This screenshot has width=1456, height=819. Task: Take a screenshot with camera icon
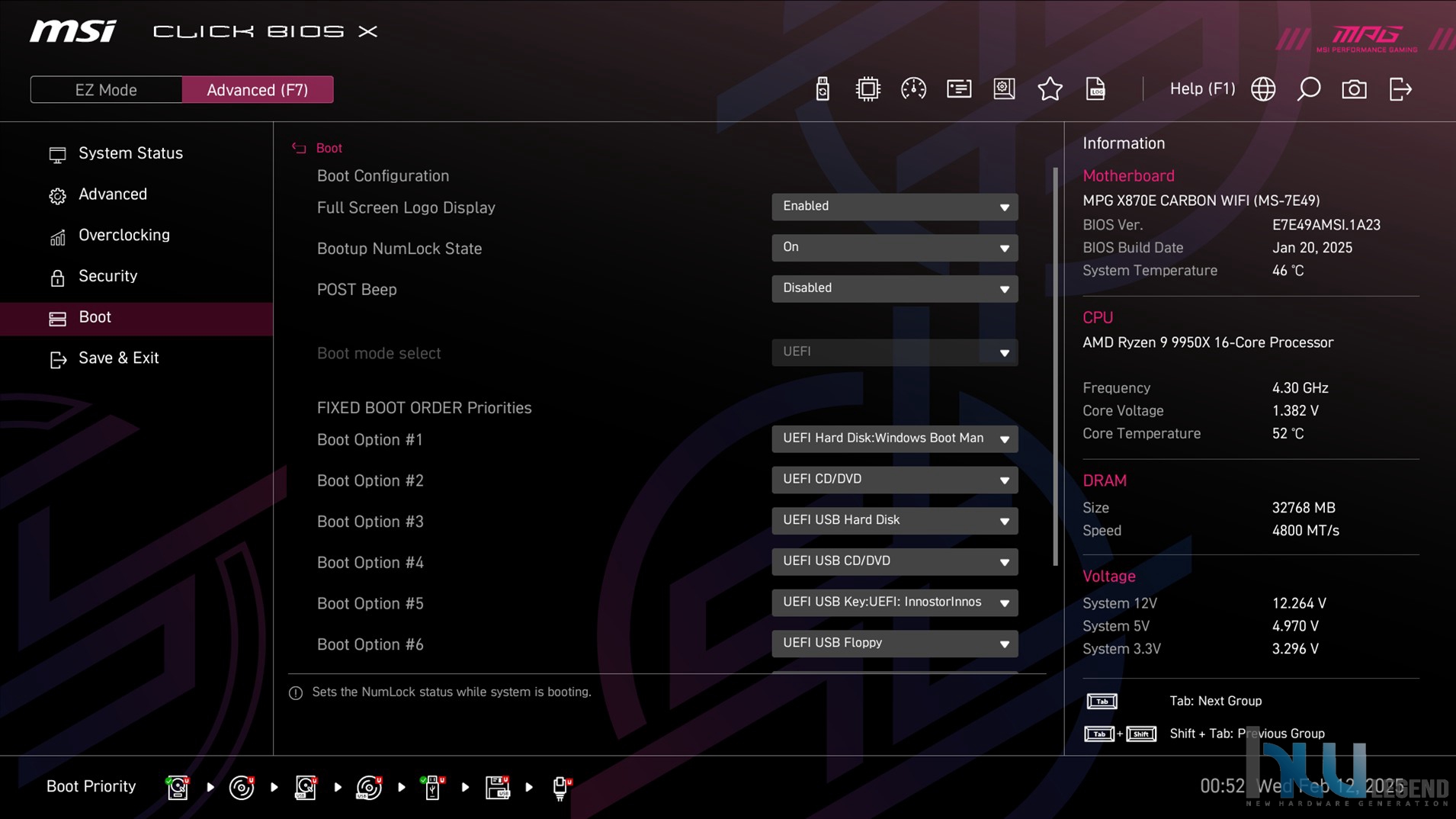coord(1354,89)
